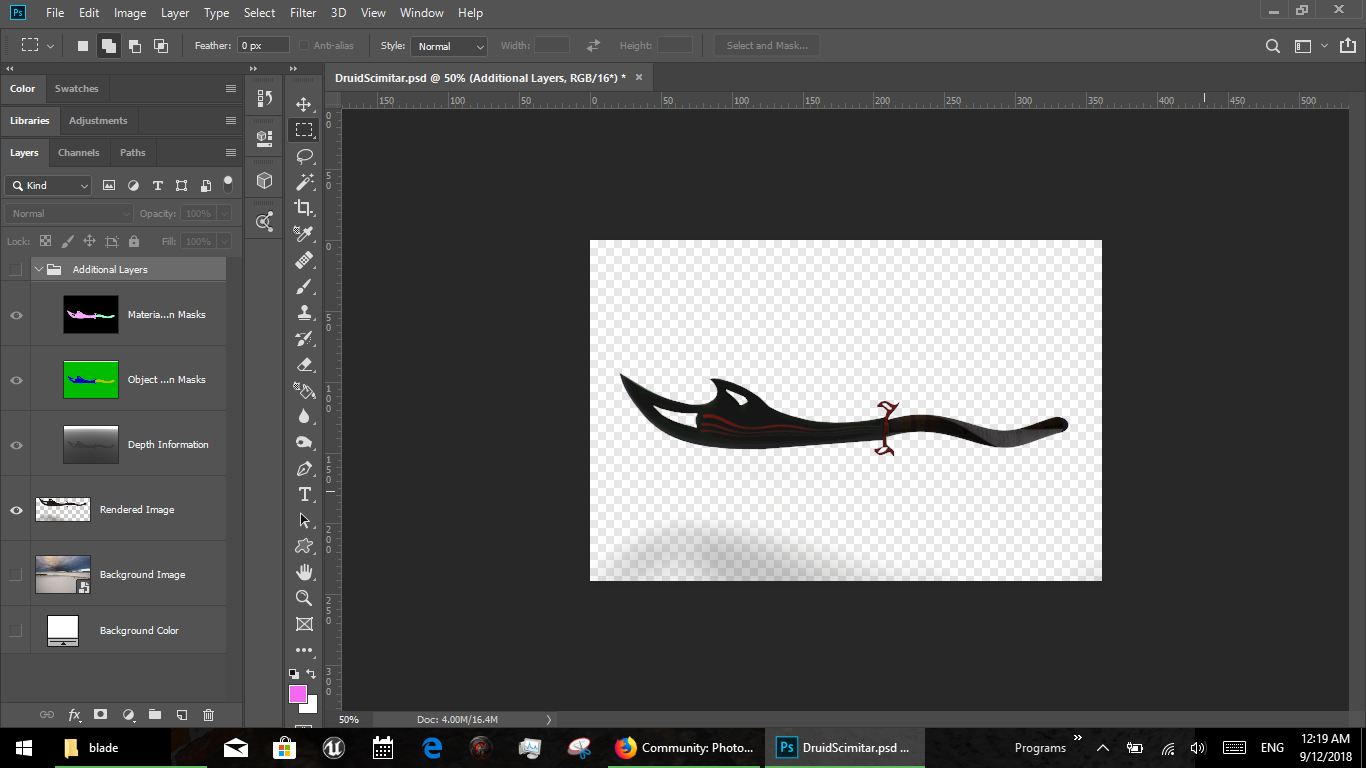
Task: Show the Additional Layers group
Action: click(x=15, y=269)
